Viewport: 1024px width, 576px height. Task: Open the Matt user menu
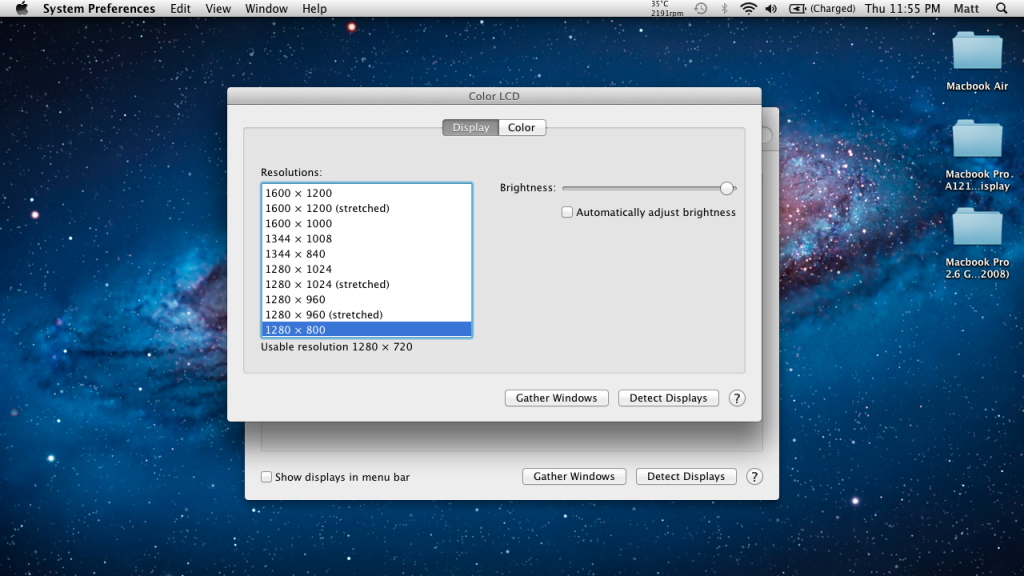click(x=966, y=8)
